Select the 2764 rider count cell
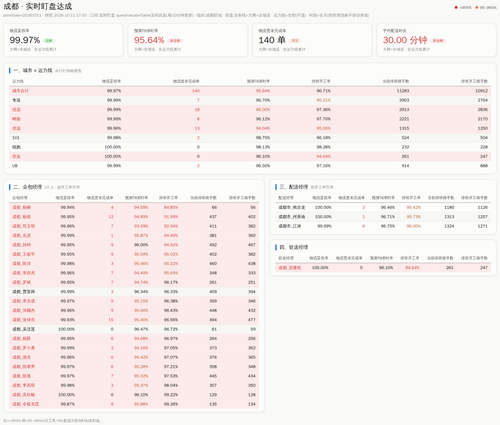The width and height of the screenshot is (500, 425). click(x=483, y=100)
